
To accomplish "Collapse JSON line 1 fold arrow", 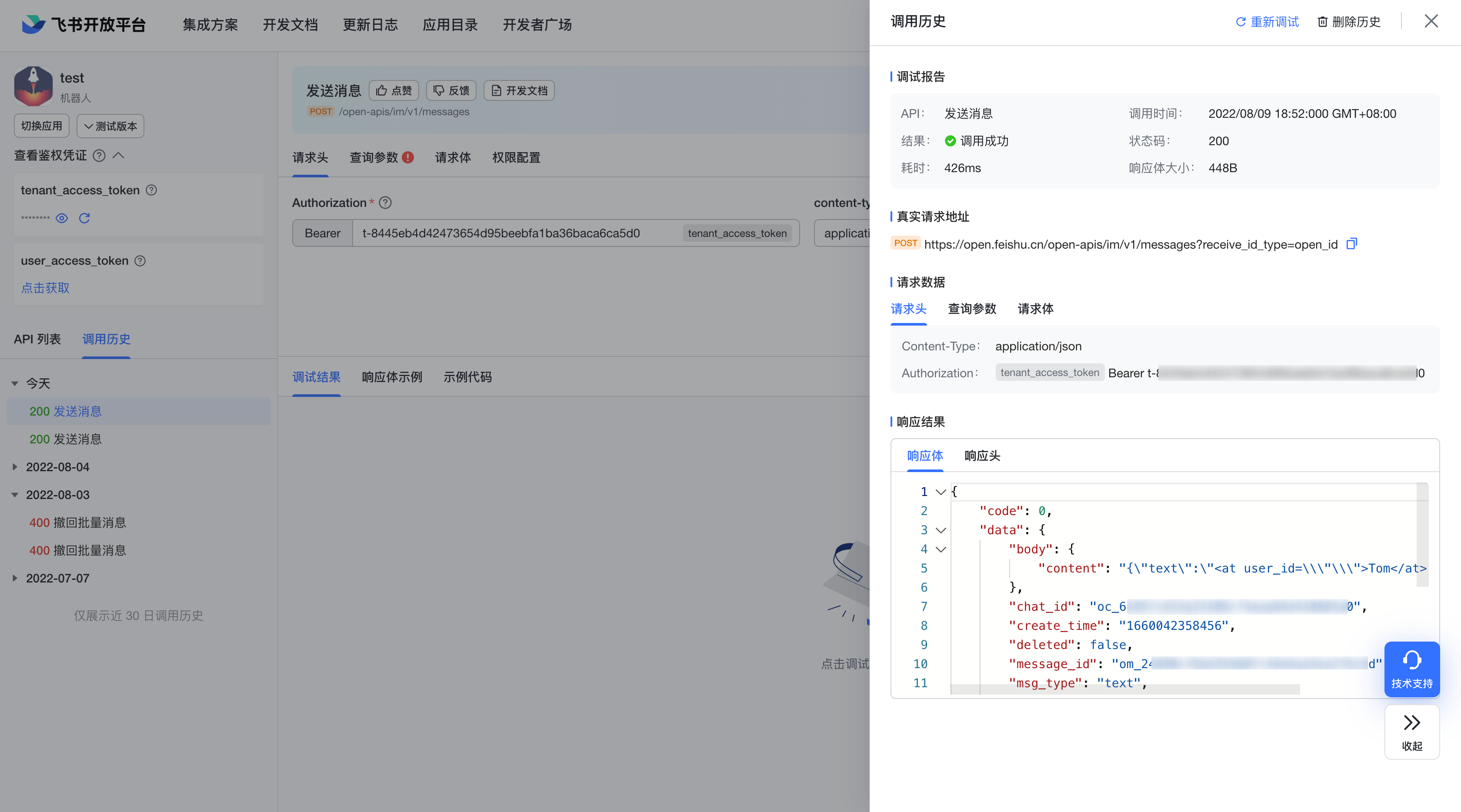I will coord(941,492).
